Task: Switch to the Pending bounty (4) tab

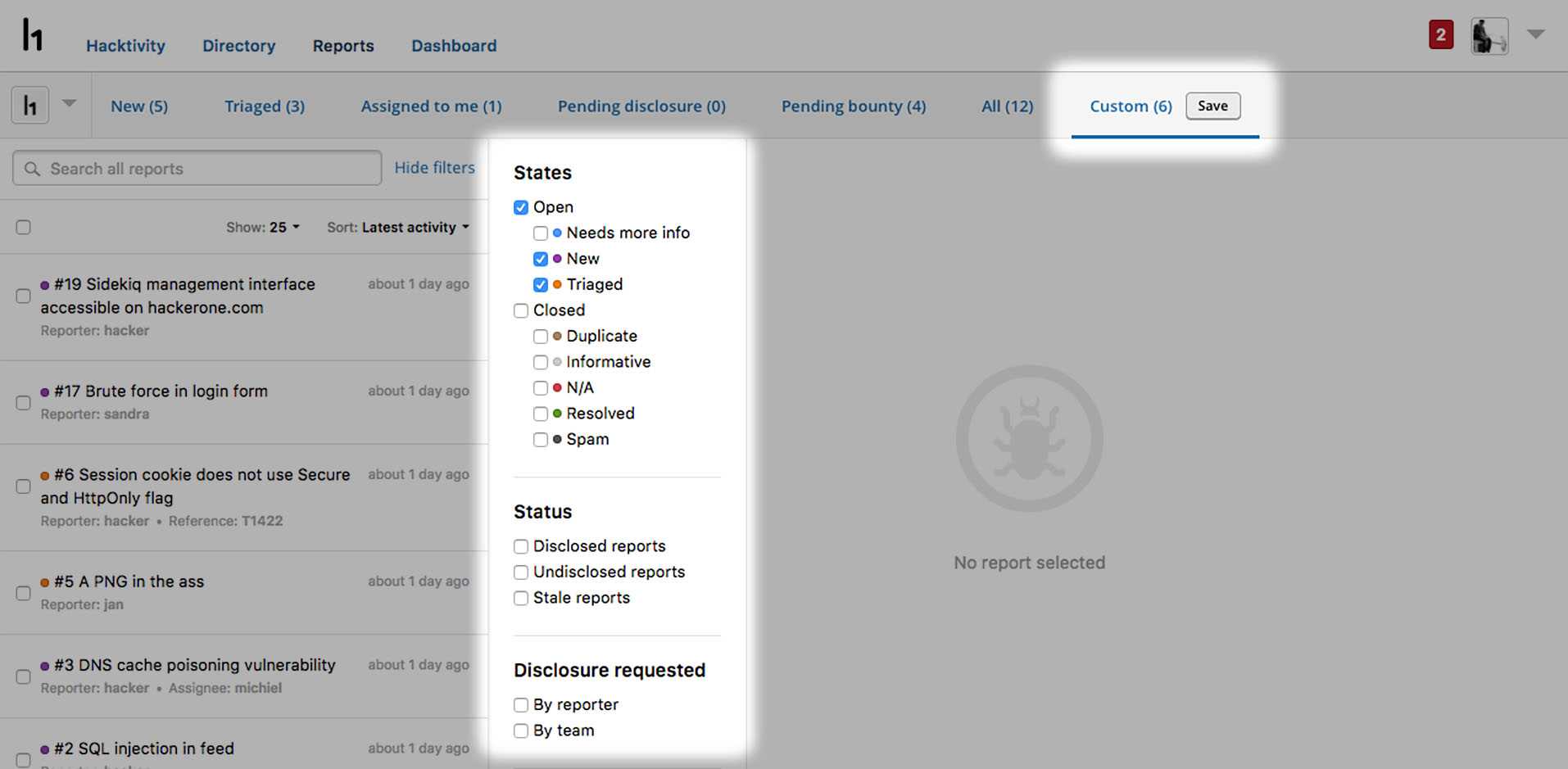Action: pyautogui.click(x=853, y=106)
